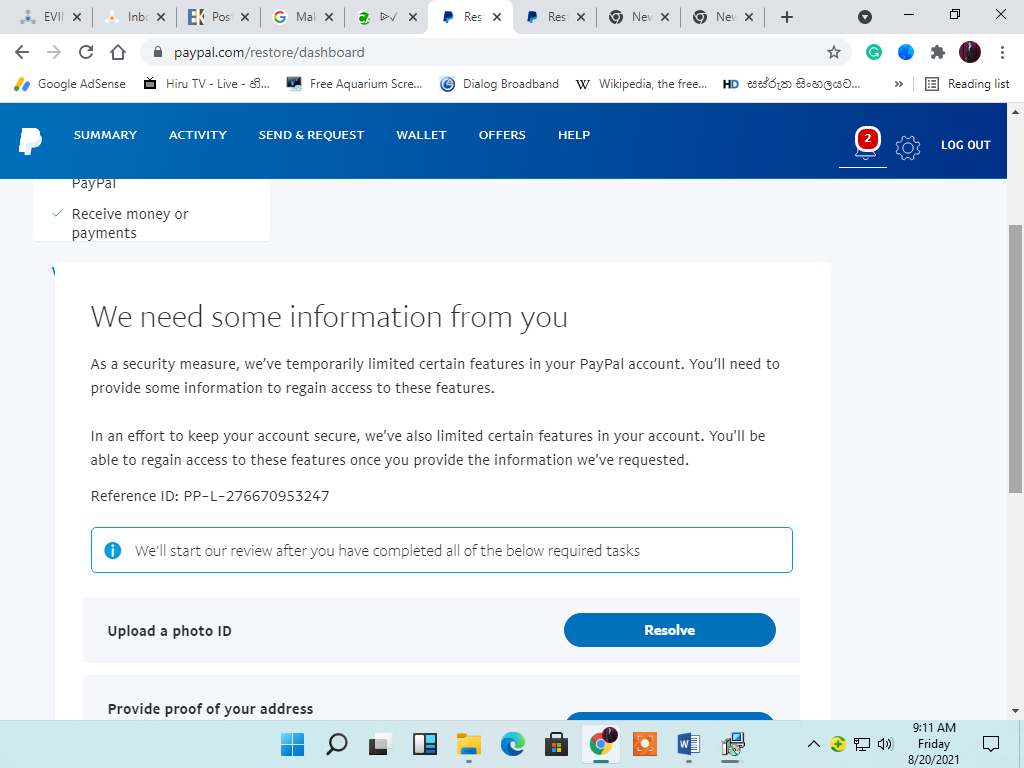The image size is (1024, 768).
Task: Click the address bar URL
Action: [269, 52]
